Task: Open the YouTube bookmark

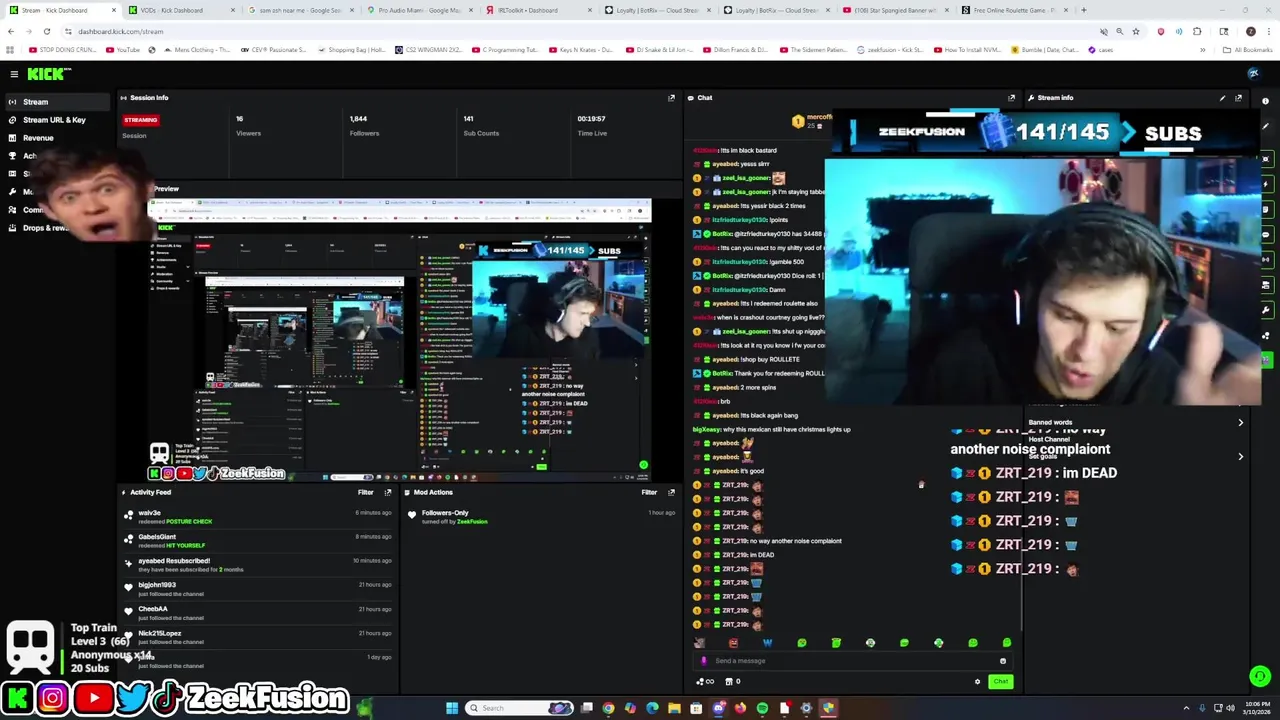Action: (x=124, y=49)
